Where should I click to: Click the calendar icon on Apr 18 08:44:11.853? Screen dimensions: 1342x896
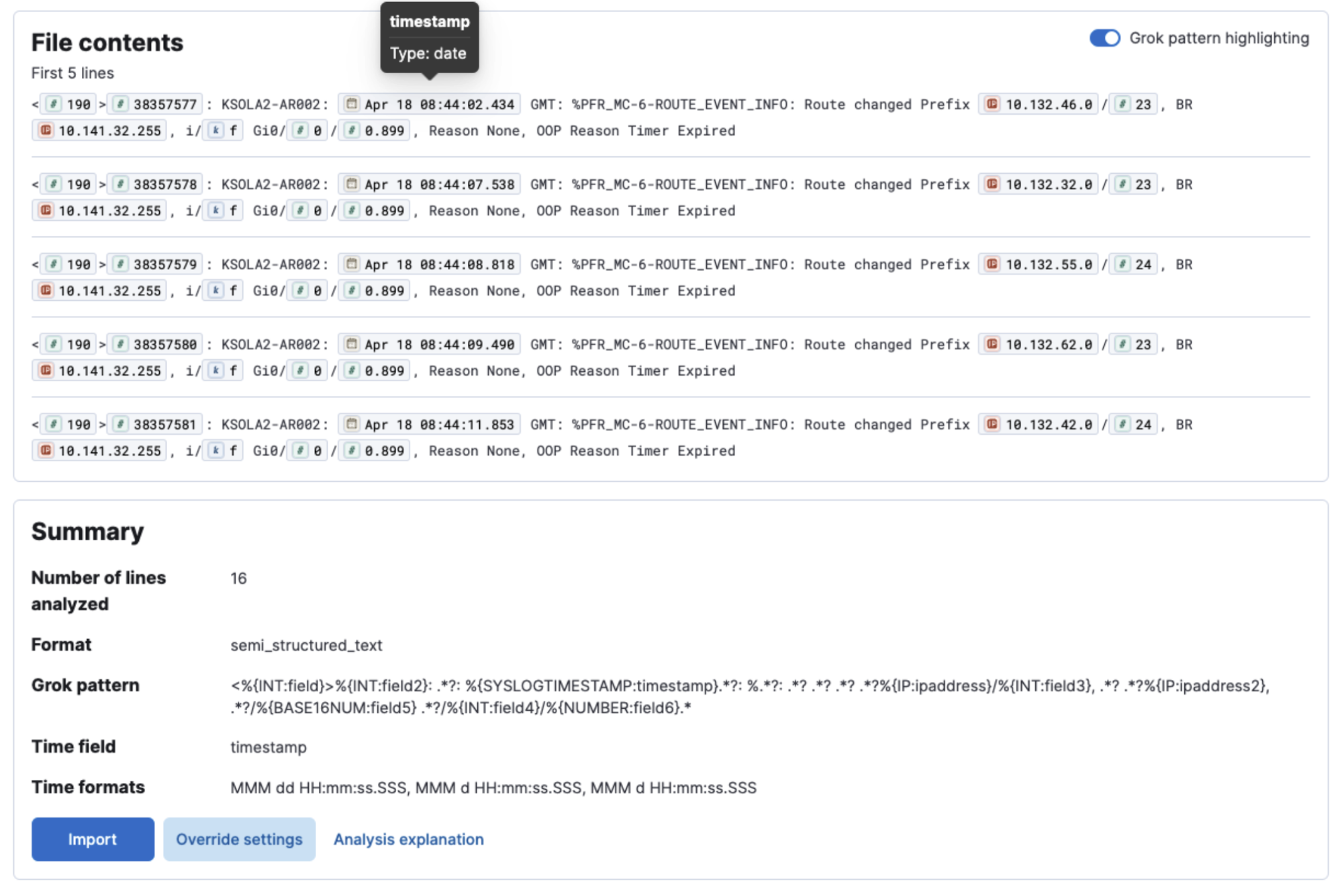pyautogui.click(x=352, y=424)
